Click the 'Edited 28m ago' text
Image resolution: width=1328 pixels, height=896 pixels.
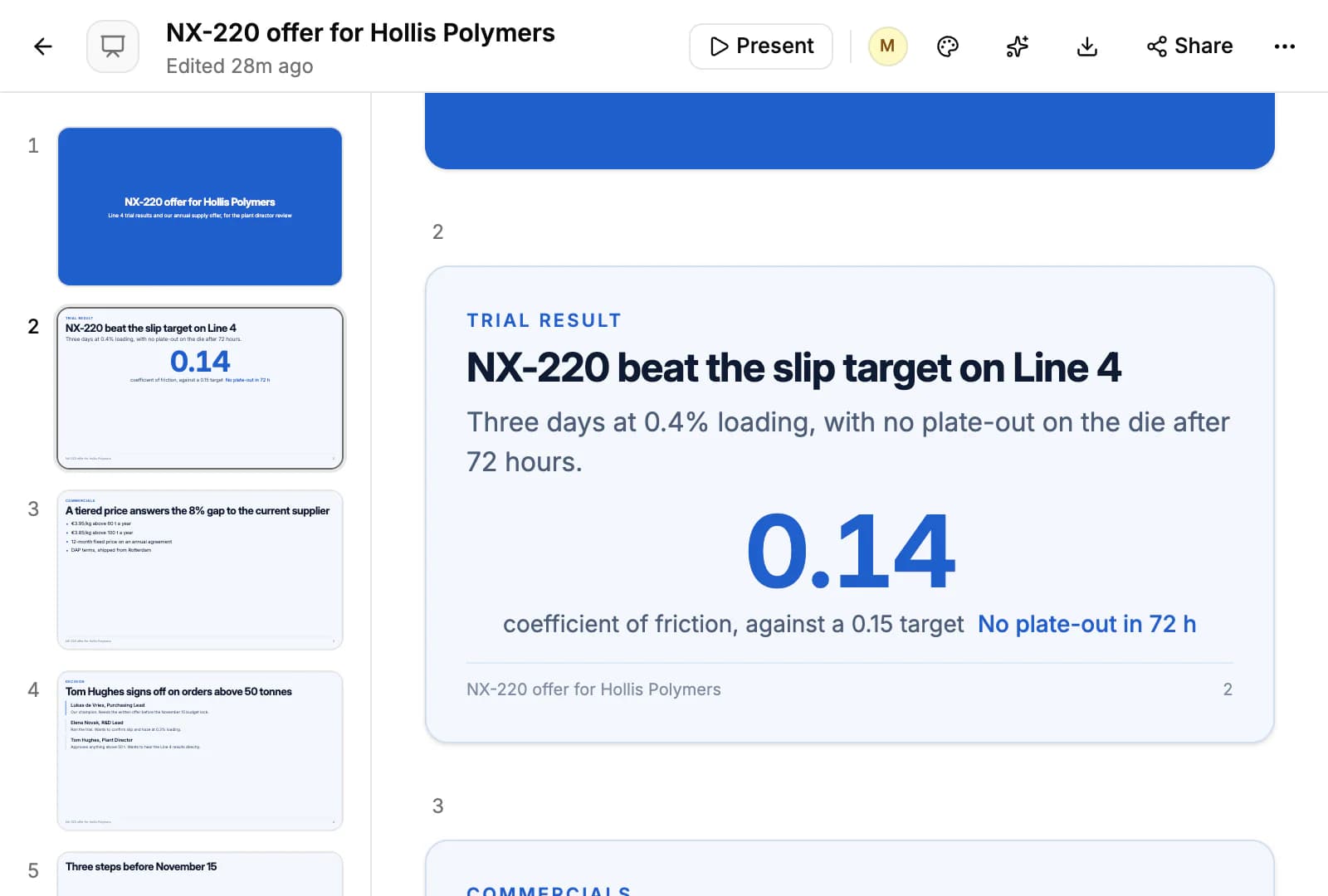240,66
